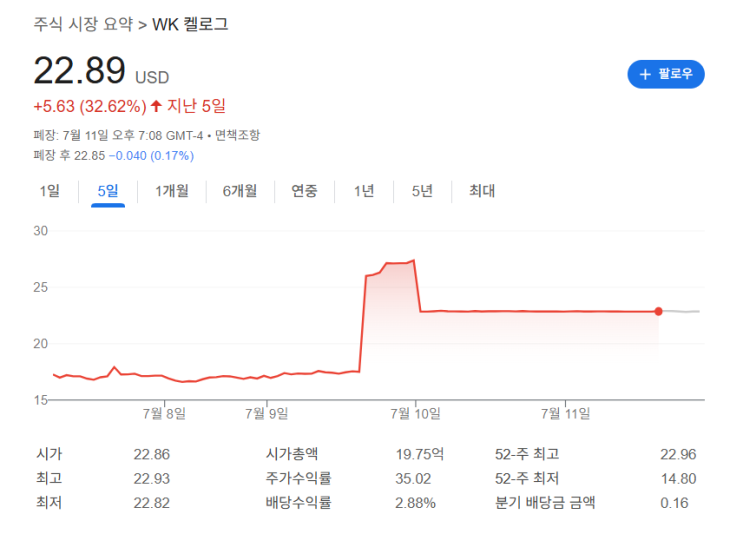The width and height of the screenshot is (743, 534).
Task: Click the 7월 11일 axis label
Action: tap(566, 414)
